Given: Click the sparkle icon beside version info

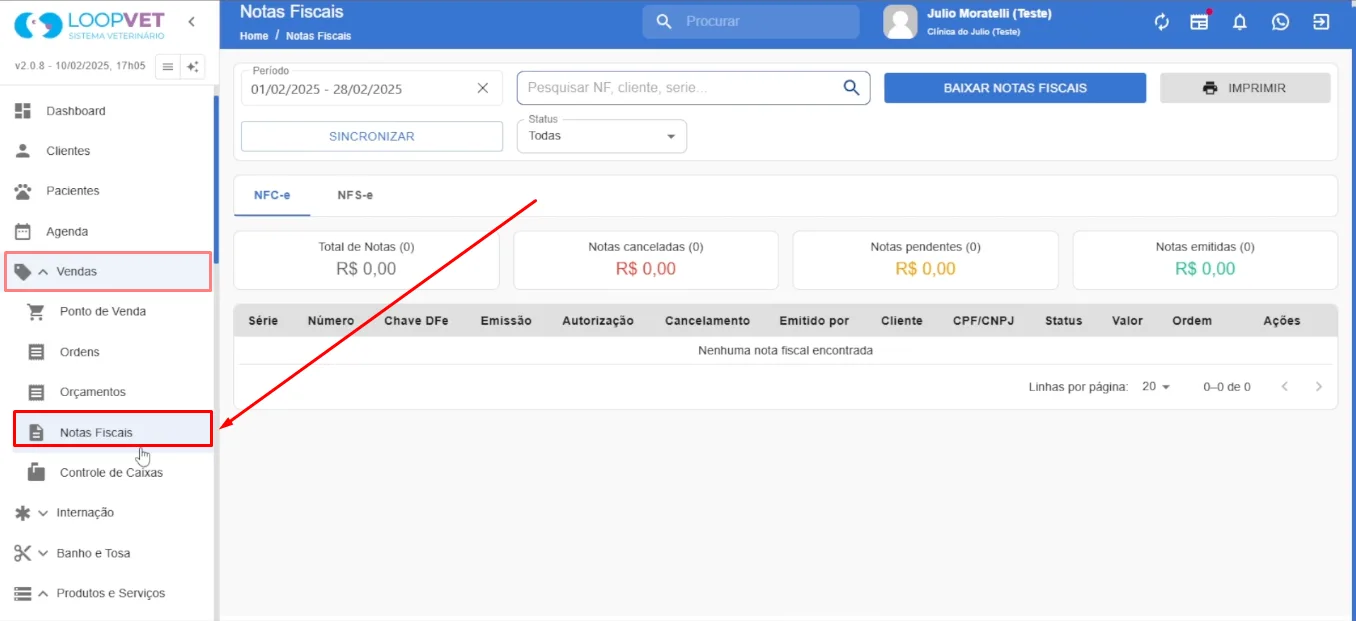Looking at the screenshot, I should (193, 67).
